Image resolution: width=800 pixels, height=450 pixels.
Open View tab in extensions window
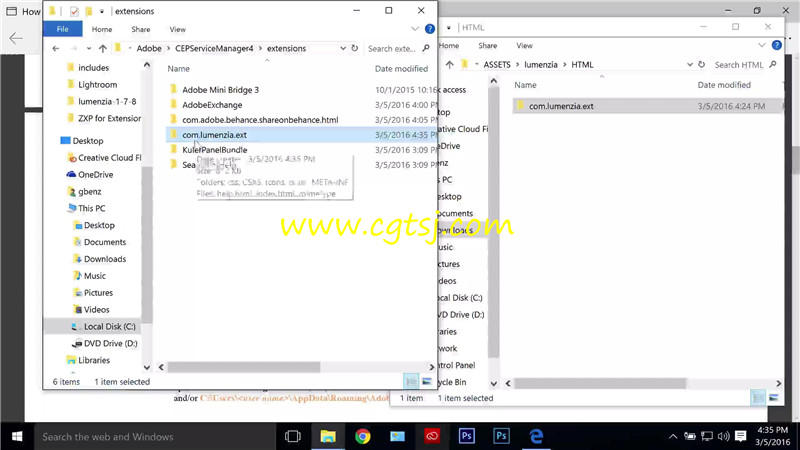tap(178, 30)
